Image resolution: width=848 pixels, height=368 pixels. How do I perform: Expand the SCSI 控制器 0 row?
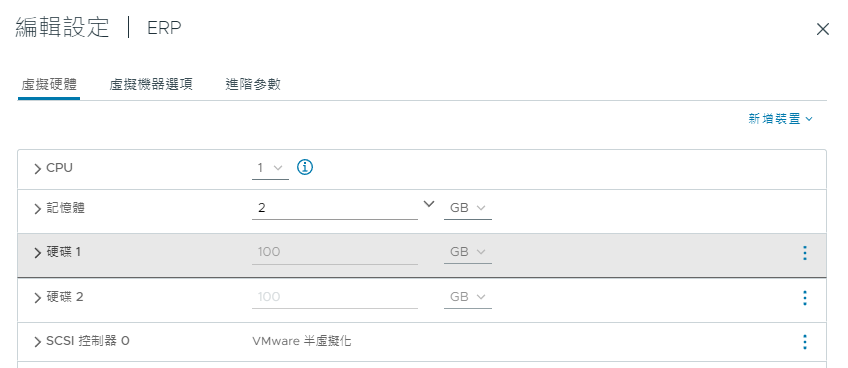click(37, 341)
